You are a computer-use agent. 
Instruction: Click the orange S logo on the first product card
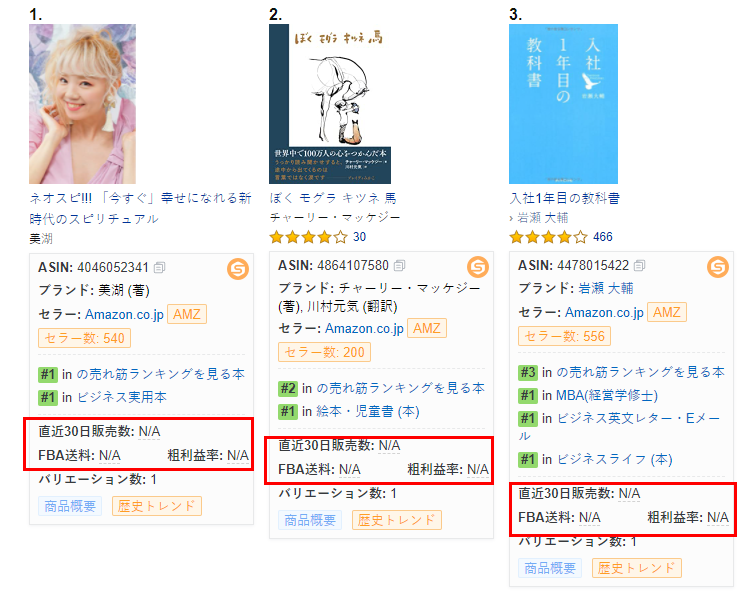click(x=238, y=269)
